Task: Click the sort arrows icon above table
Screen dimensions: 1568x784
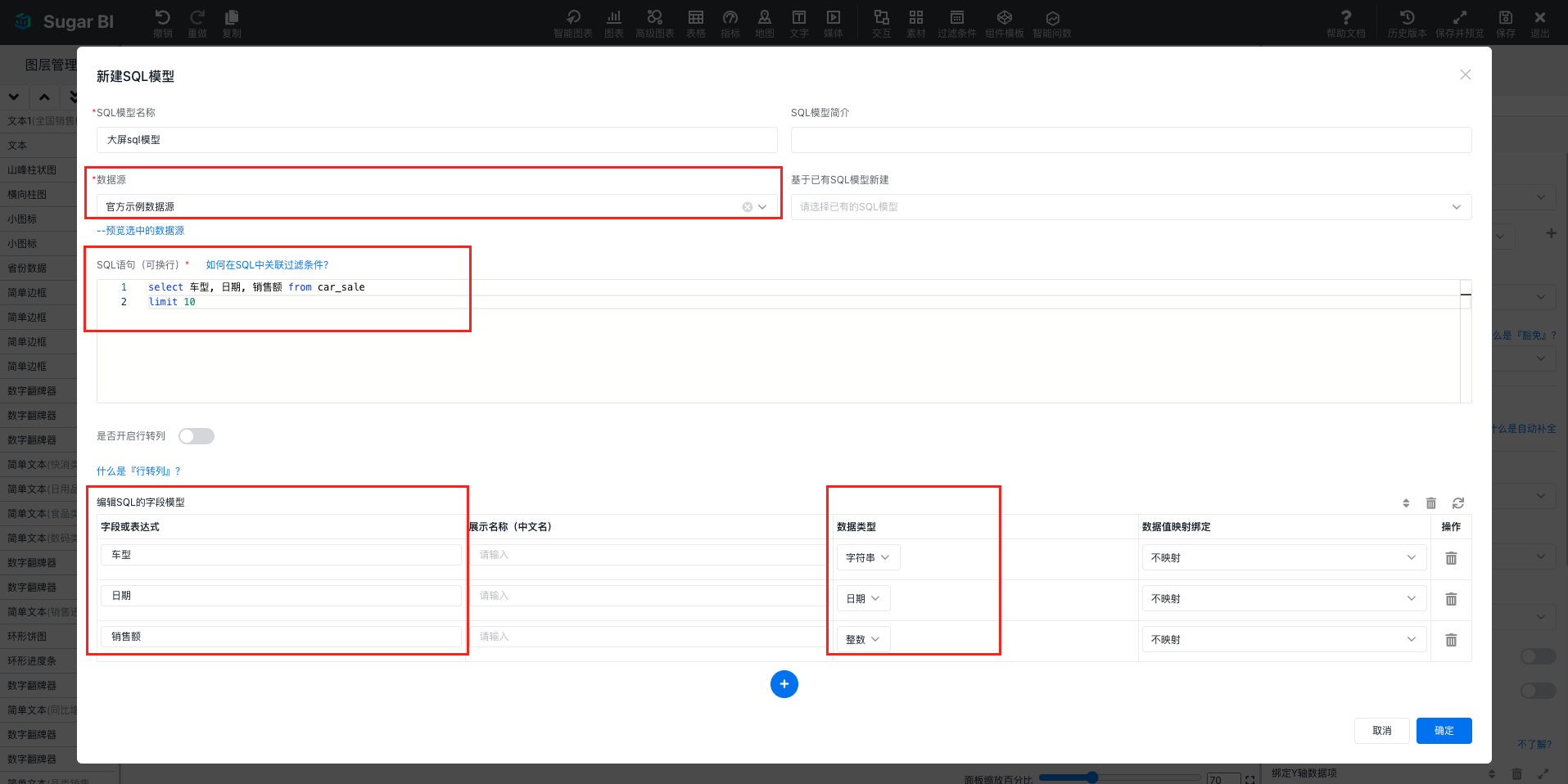Action: click(1406, 503)
